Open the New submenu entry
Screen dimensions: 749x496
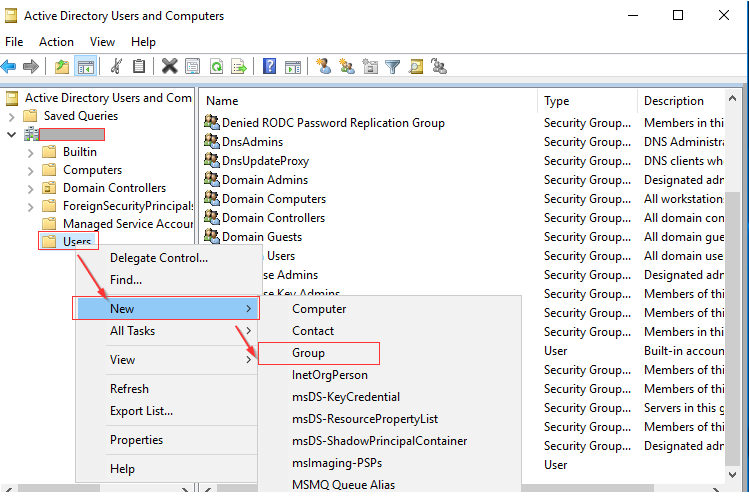coord(167,309)
